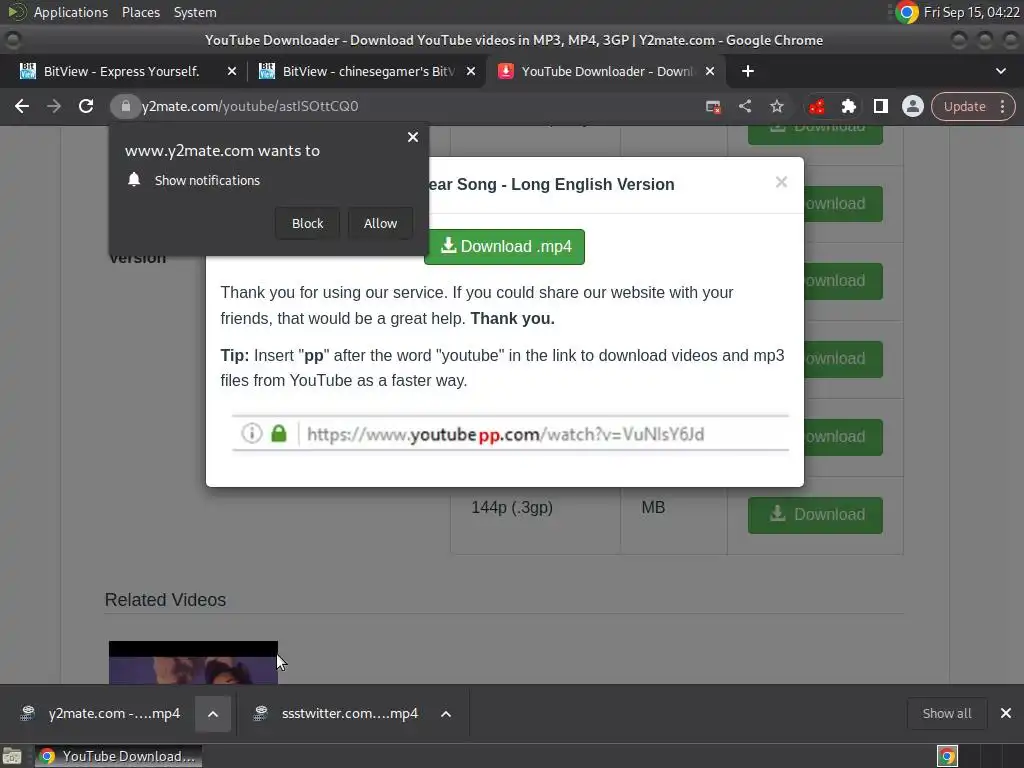Open the Extensions puzzle icon
1024x768 pixels.
tap(848, 106)
